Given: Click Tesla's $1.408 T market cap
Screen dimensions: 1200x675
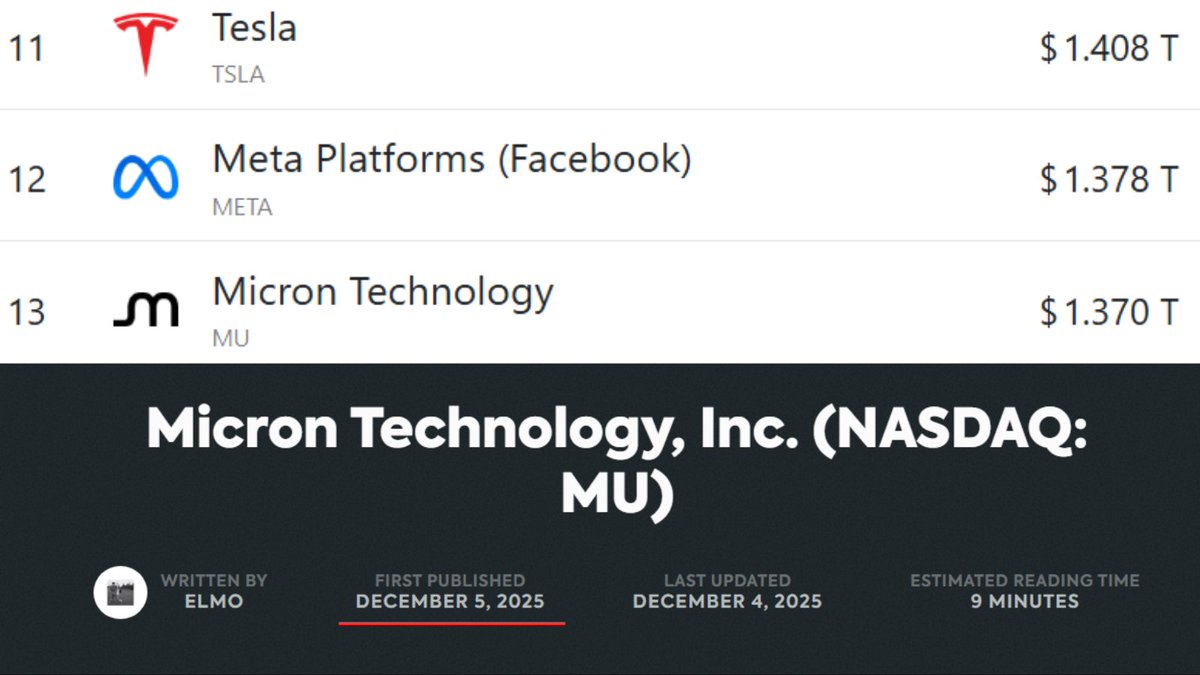Looking at the screenshot, I should [x=1109, y=48].
